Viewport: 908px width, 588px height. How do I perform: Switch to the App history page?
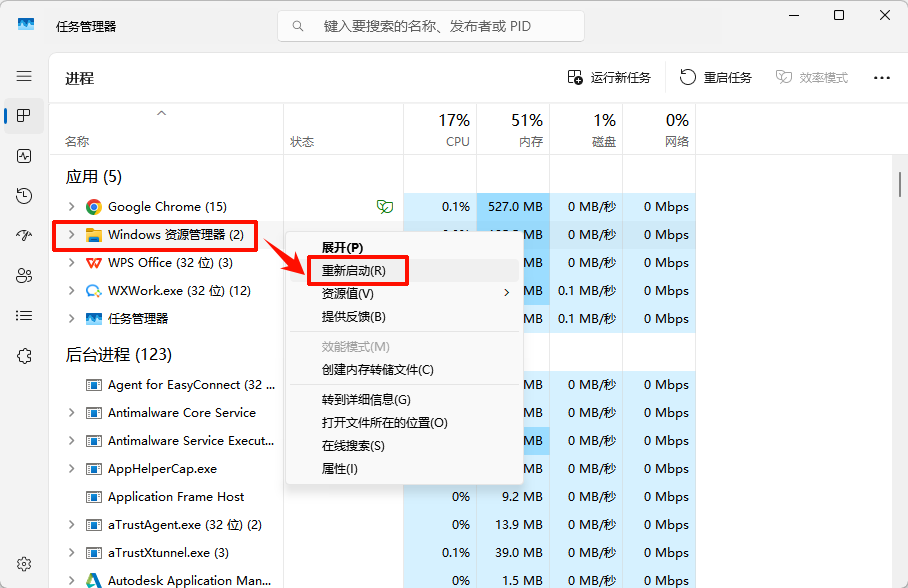(23, 196)
